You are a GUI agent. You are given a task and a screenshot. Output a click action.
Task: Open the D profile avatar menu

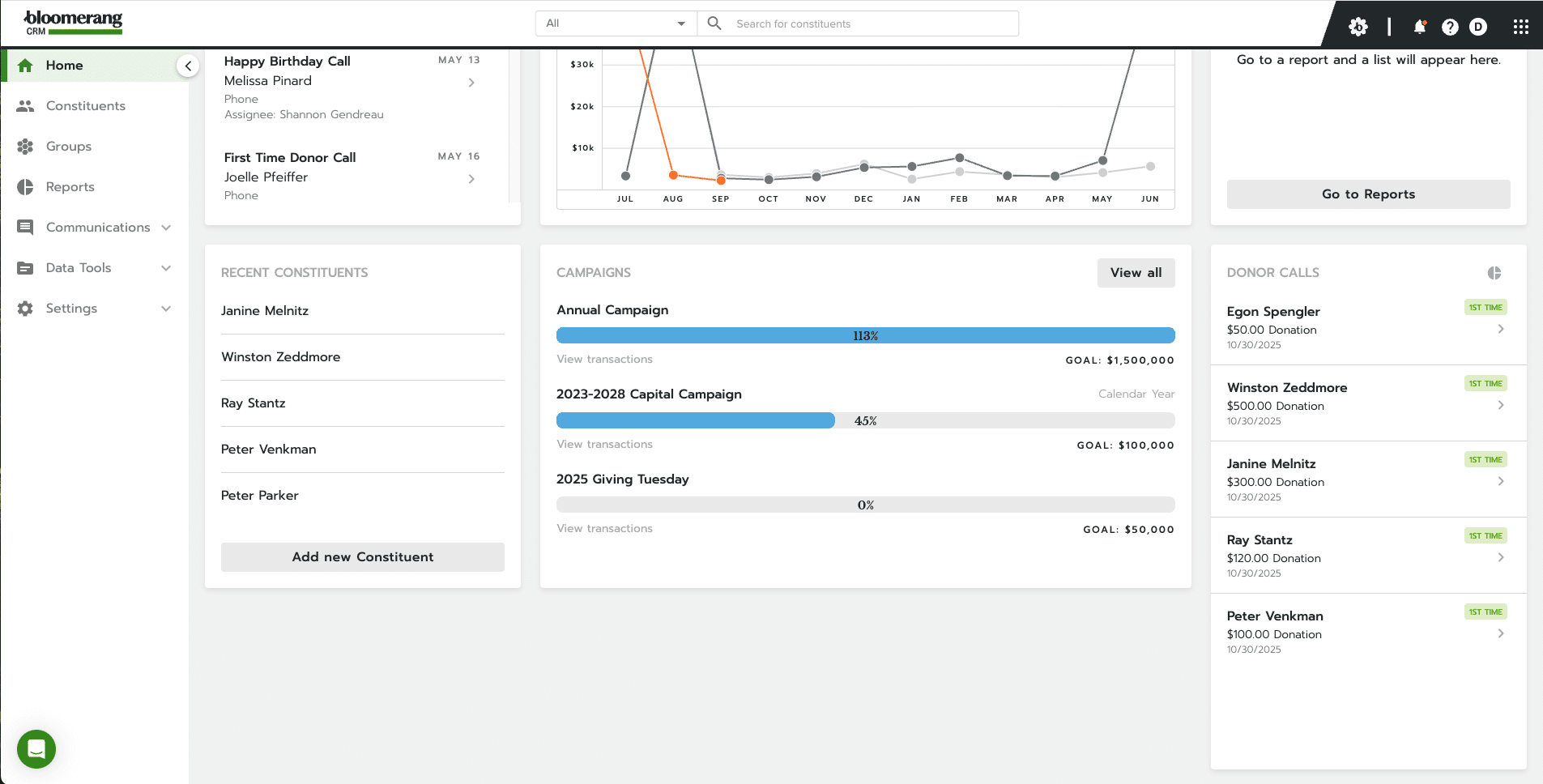click(1479, 26)
